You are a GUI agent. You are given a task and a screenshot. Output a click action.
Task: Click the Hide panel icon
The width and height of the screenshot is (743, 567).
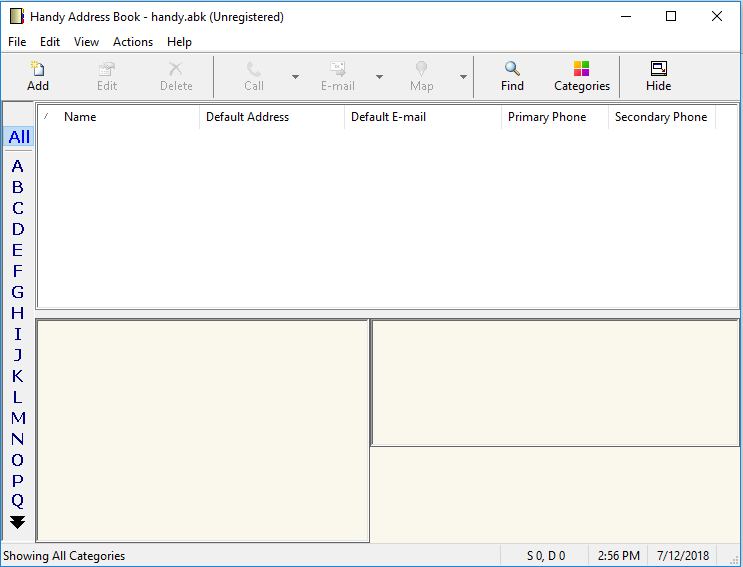[659, 69]
